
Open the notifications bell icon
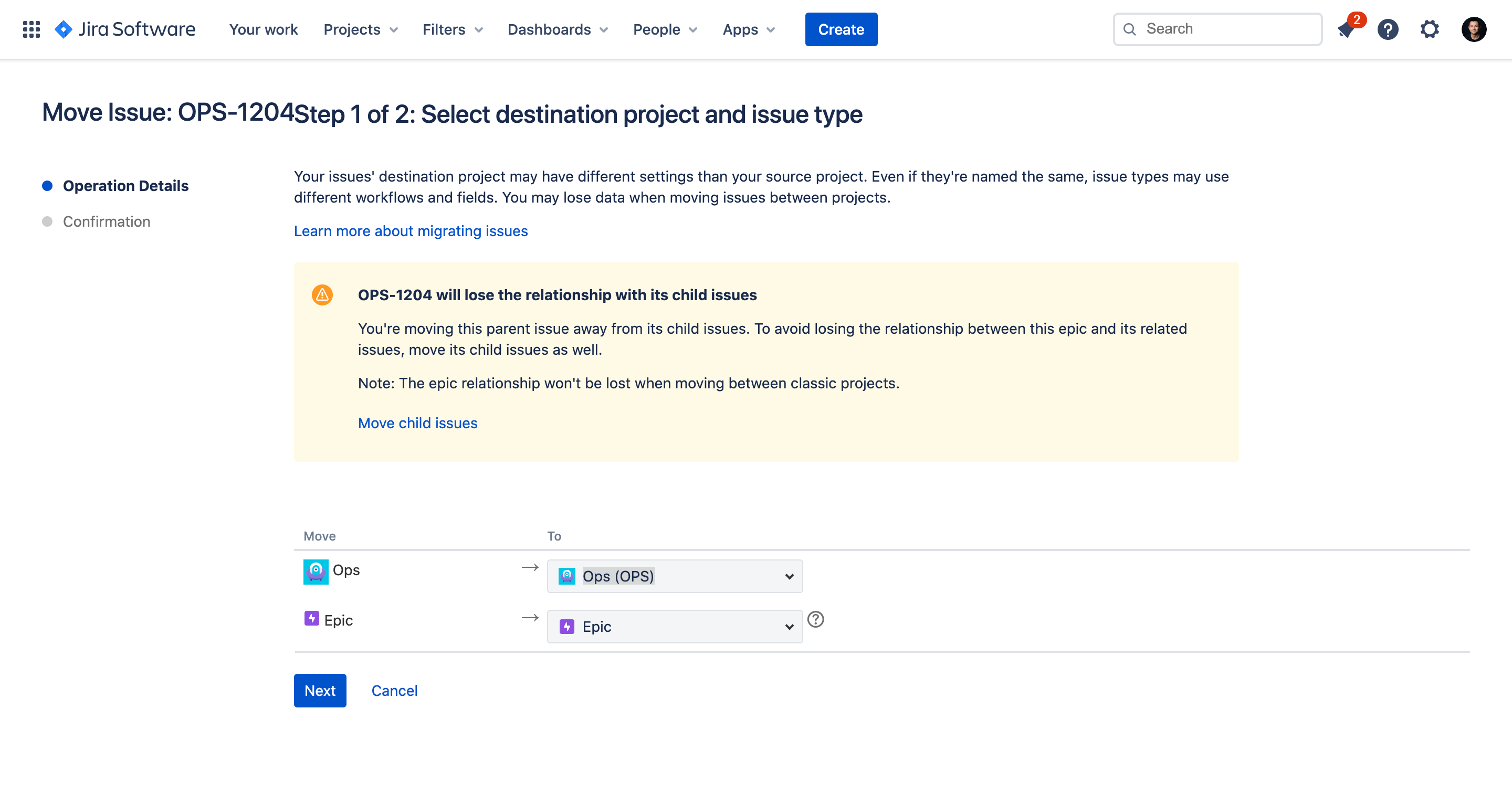pos(1346,29)
